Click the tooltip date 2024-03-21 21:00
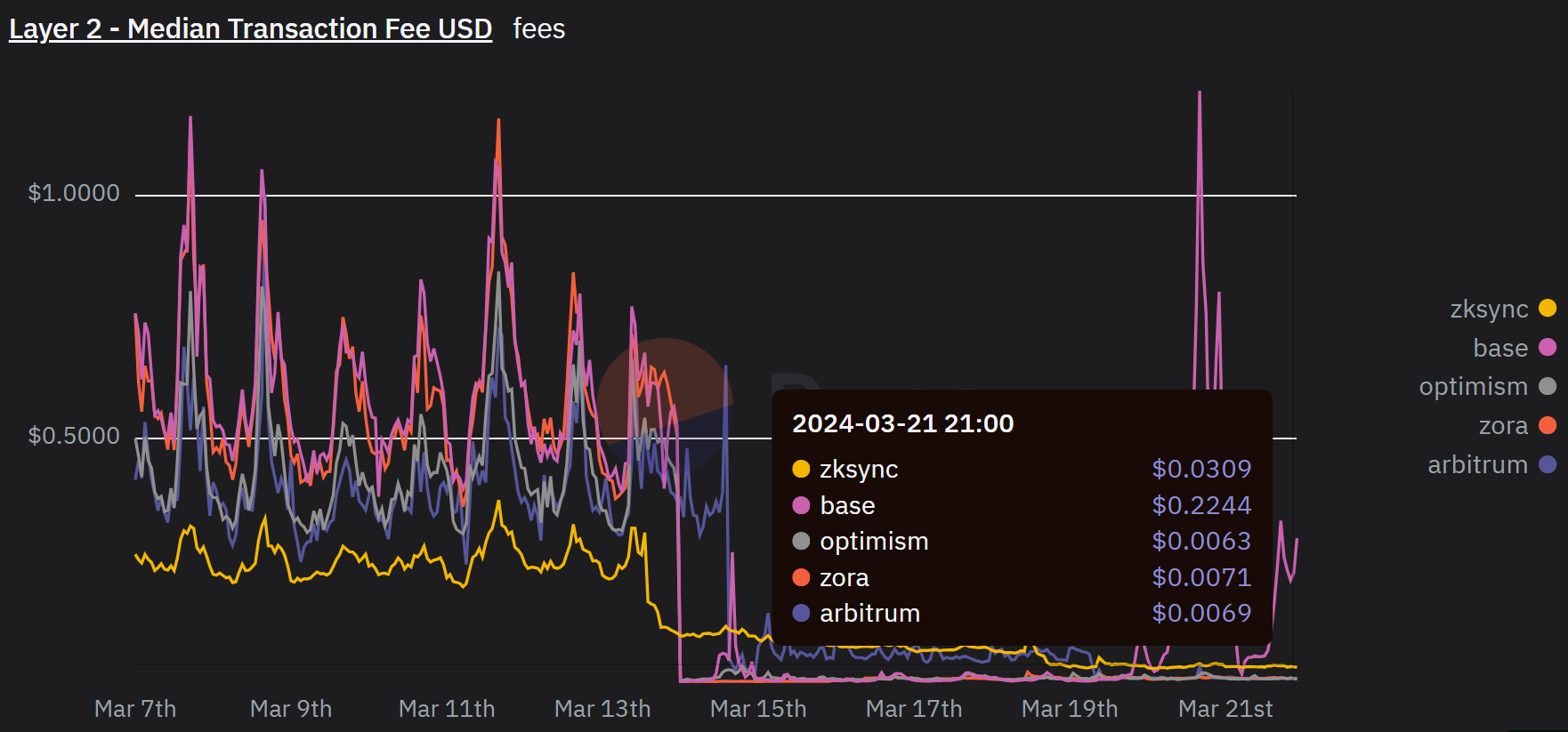1568x732 pixels. coord(902,423)
